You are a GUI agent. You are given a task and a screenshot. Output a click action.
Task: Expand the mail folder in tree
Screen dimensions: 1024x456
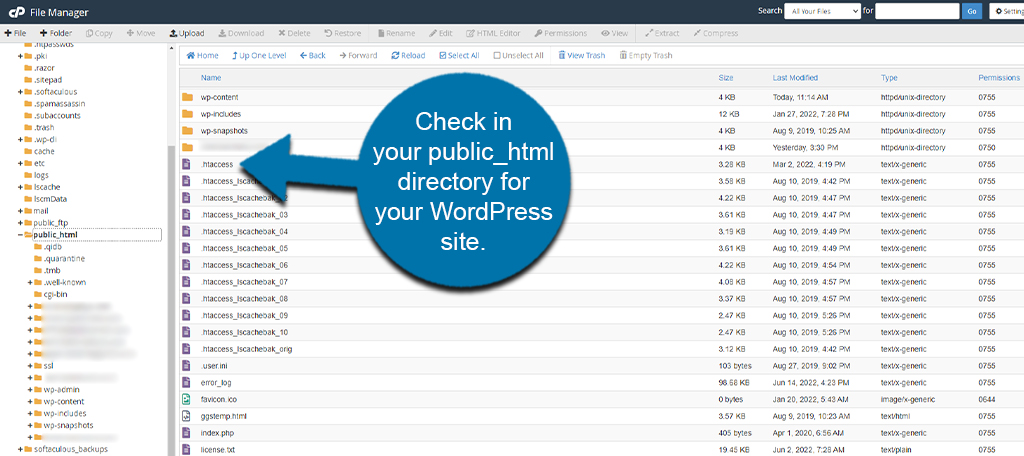pyautogui.click(x=20, y=211)
